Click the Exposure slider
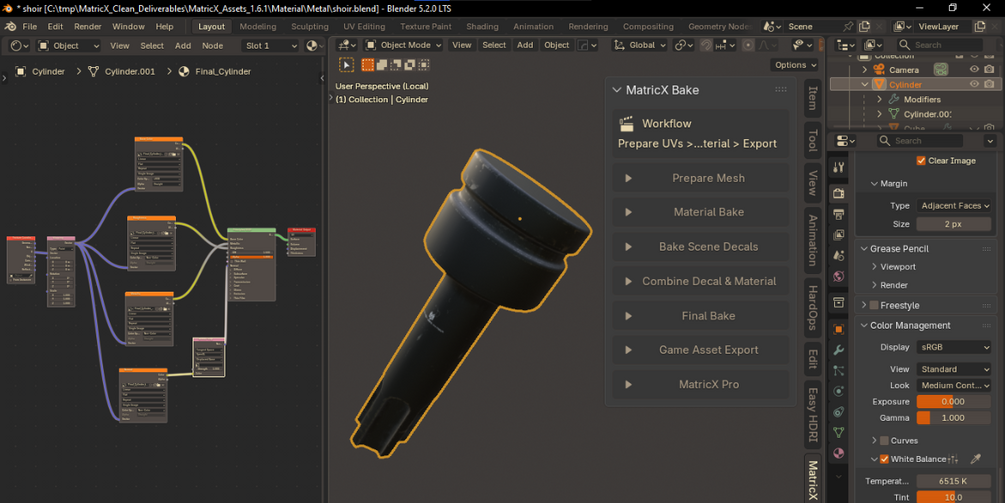1005x503 pixels. tap(954, 402)
